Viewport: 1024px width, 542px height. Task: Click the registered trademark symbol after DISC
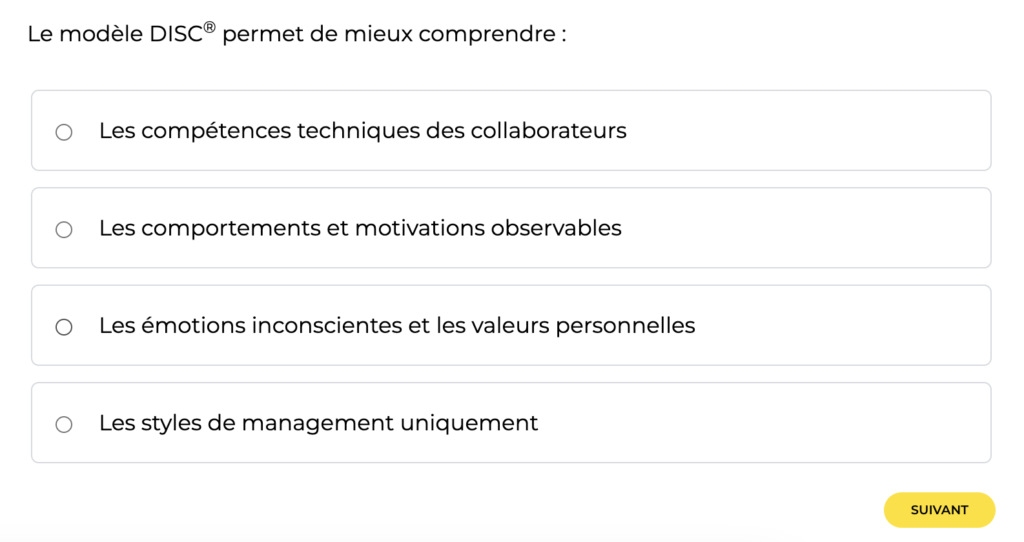[209, 27]
